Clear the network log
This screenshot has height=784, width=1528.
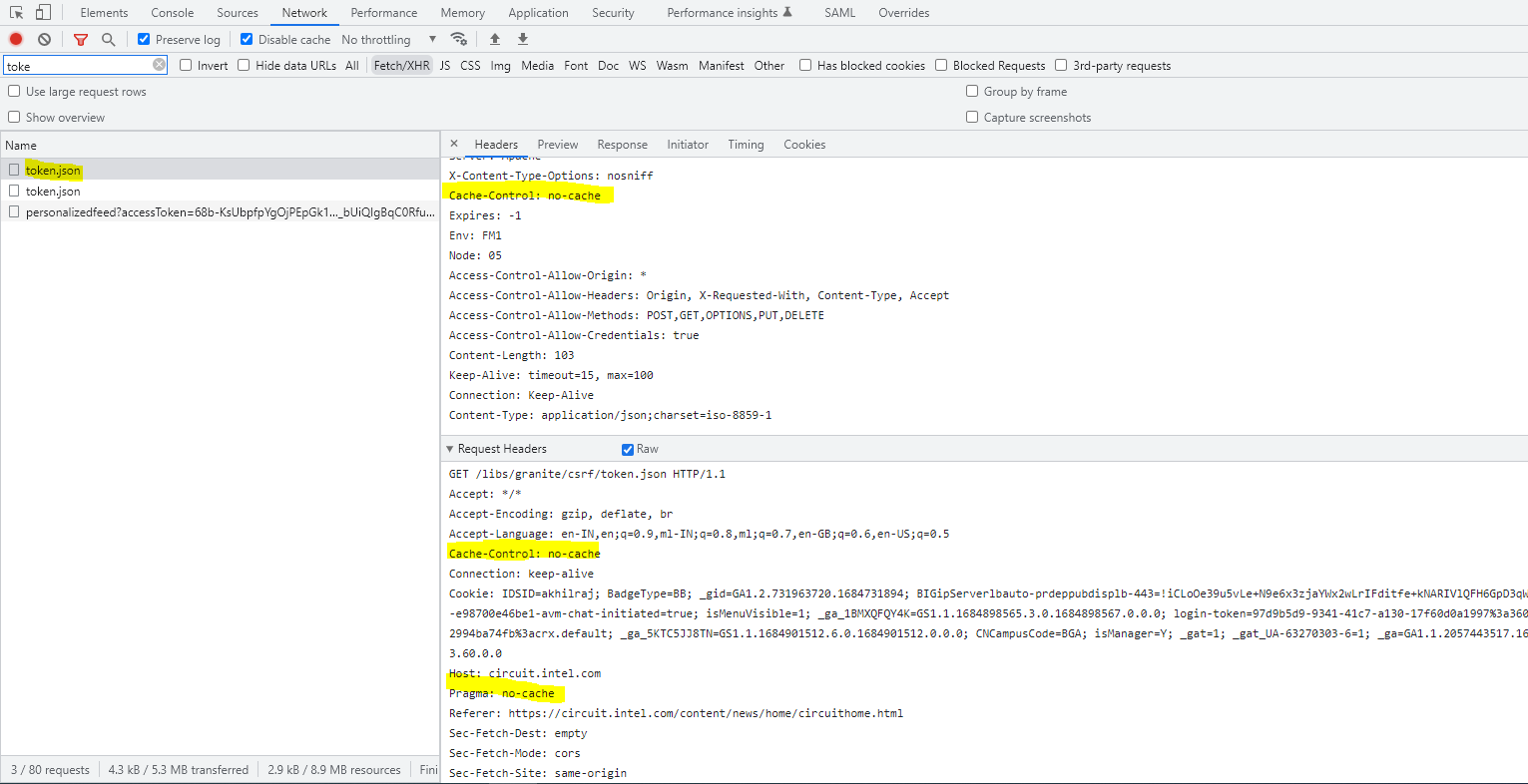tap(43, 39)
